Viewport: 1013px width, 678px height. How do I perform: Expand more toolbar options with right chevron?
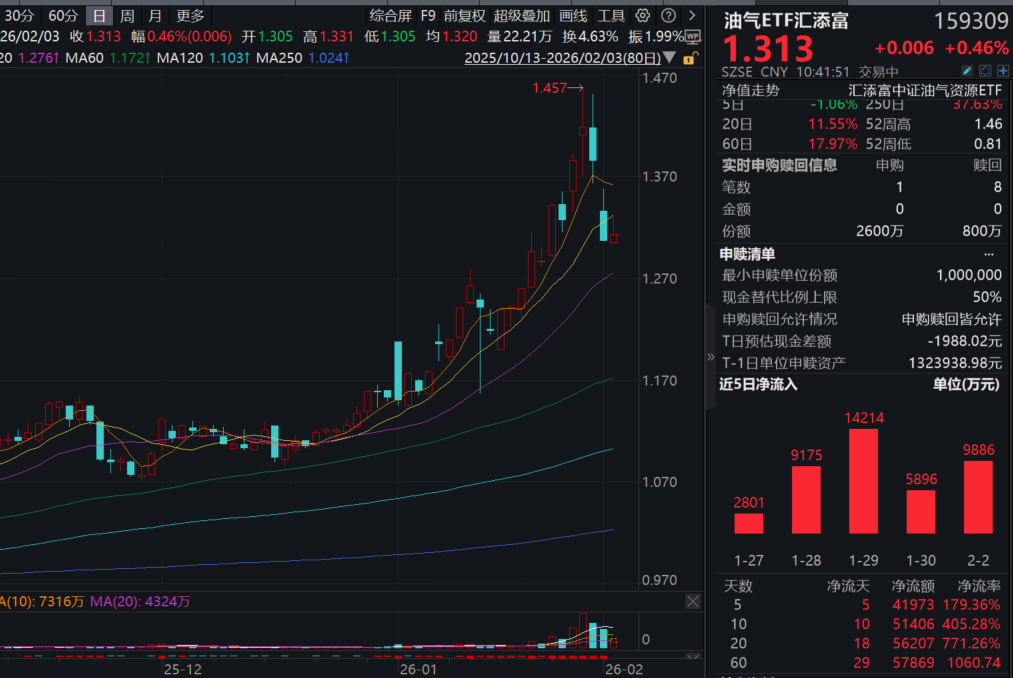tap(692, 16)
